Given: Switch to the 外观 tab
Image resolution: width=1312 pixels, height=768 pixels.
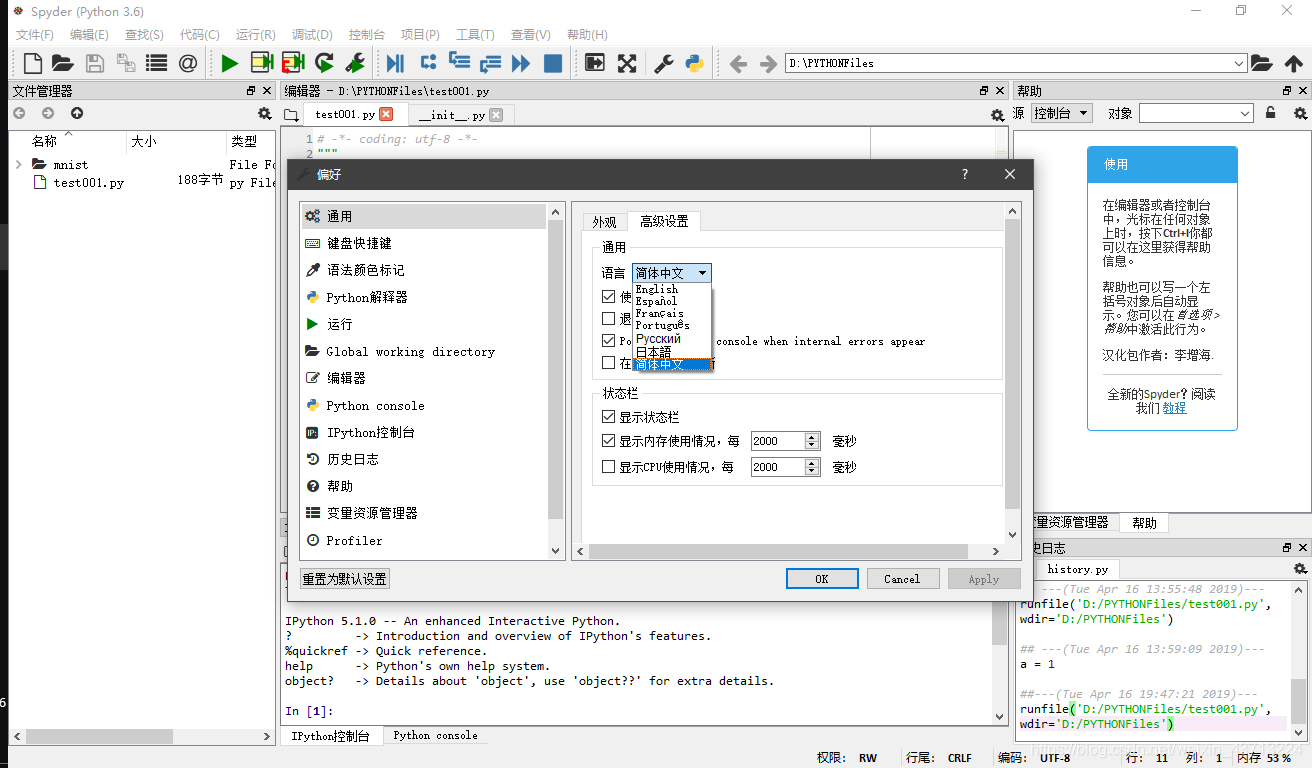Looking at the screenshot, I should click(x=604, y=222).
